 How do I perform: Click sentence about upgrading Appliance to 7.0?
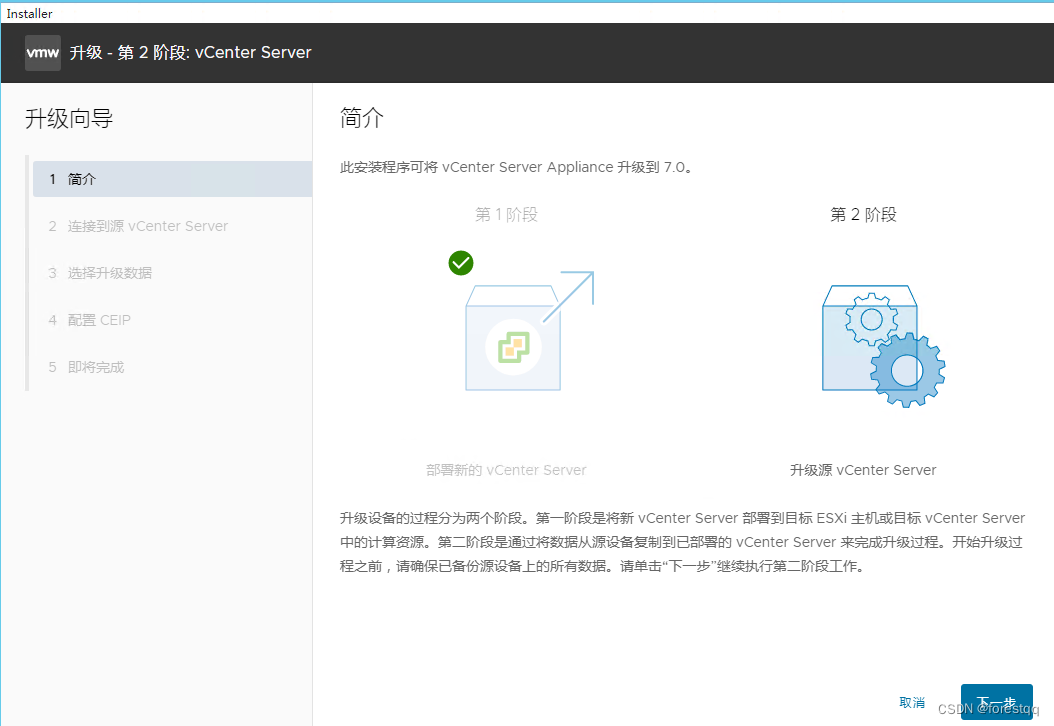(516, 167)
